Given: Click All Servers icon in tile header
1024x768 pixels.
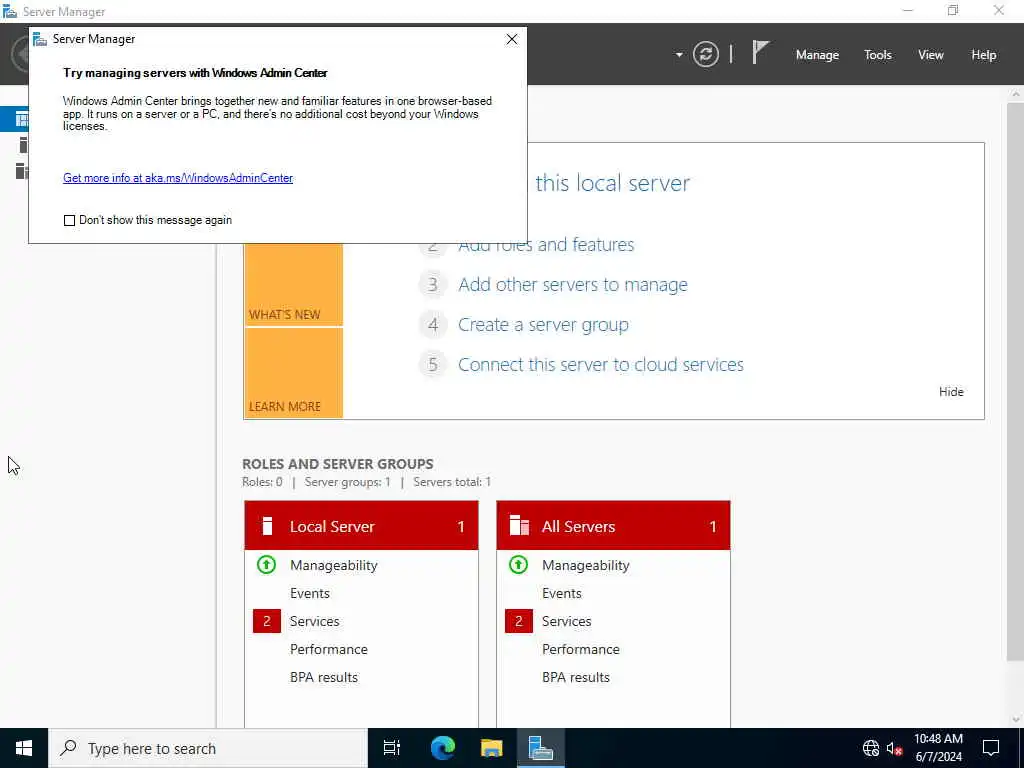Looking at the screenshot, I should point(519,526).
